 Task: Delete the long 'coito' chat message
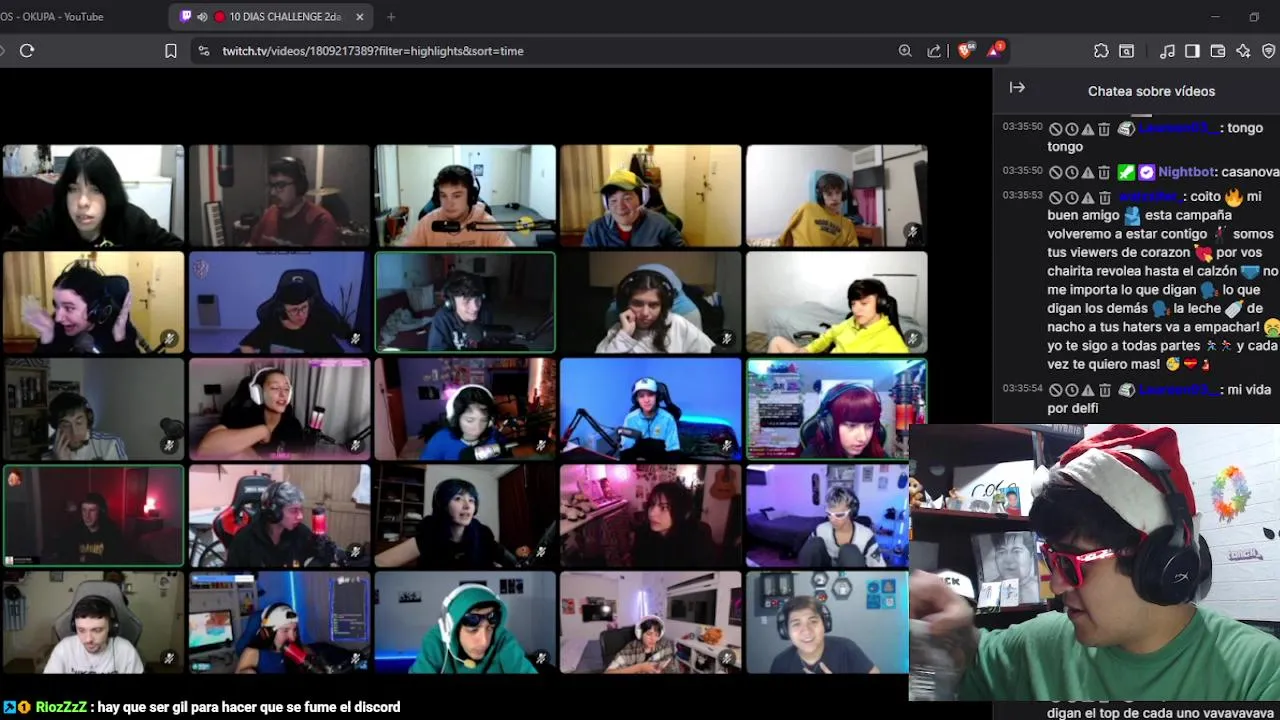point(1104,198)
